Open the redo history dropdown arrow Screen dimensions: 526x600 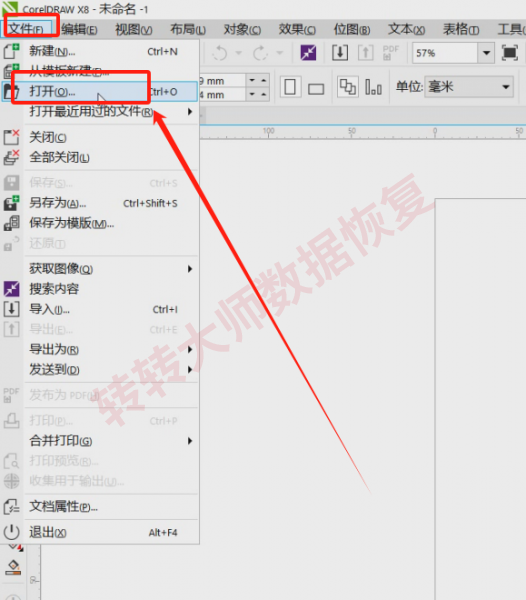point(280,53)
